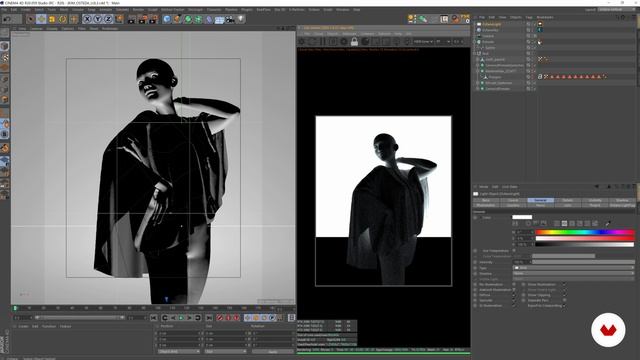Open the Object (Rel) coordinates dropdown

coord(179,351)
